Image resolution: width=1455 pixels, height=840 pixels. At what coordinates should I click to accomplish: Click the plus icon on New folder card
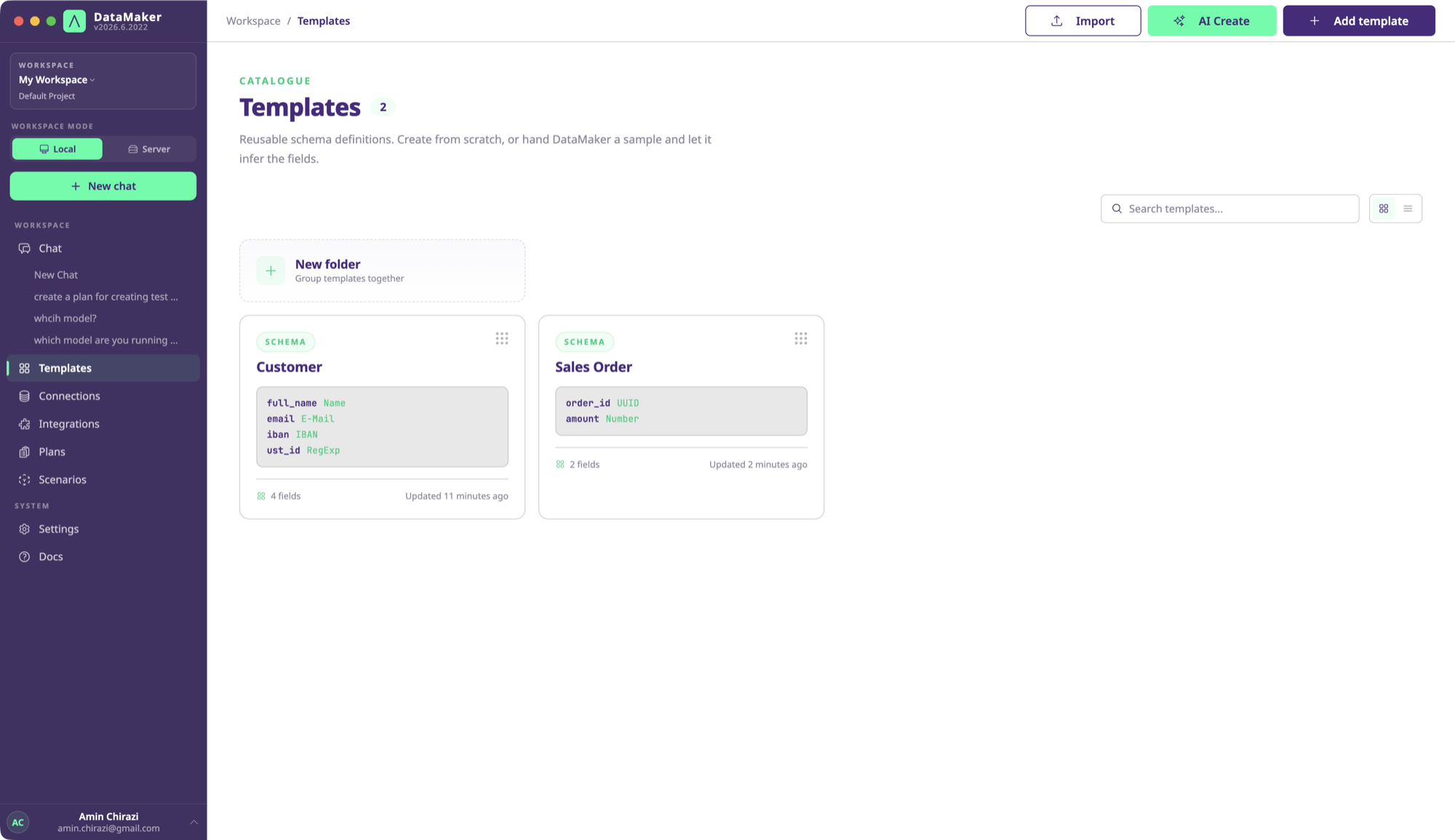tap(271, 271)
